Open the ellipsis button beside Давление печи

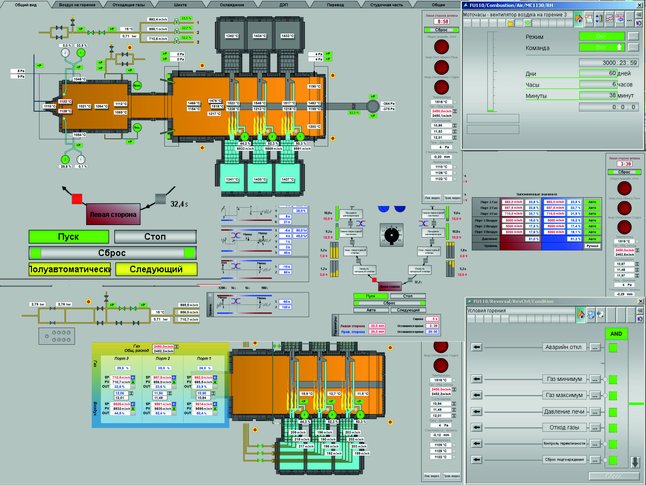(x=595, y=412)
